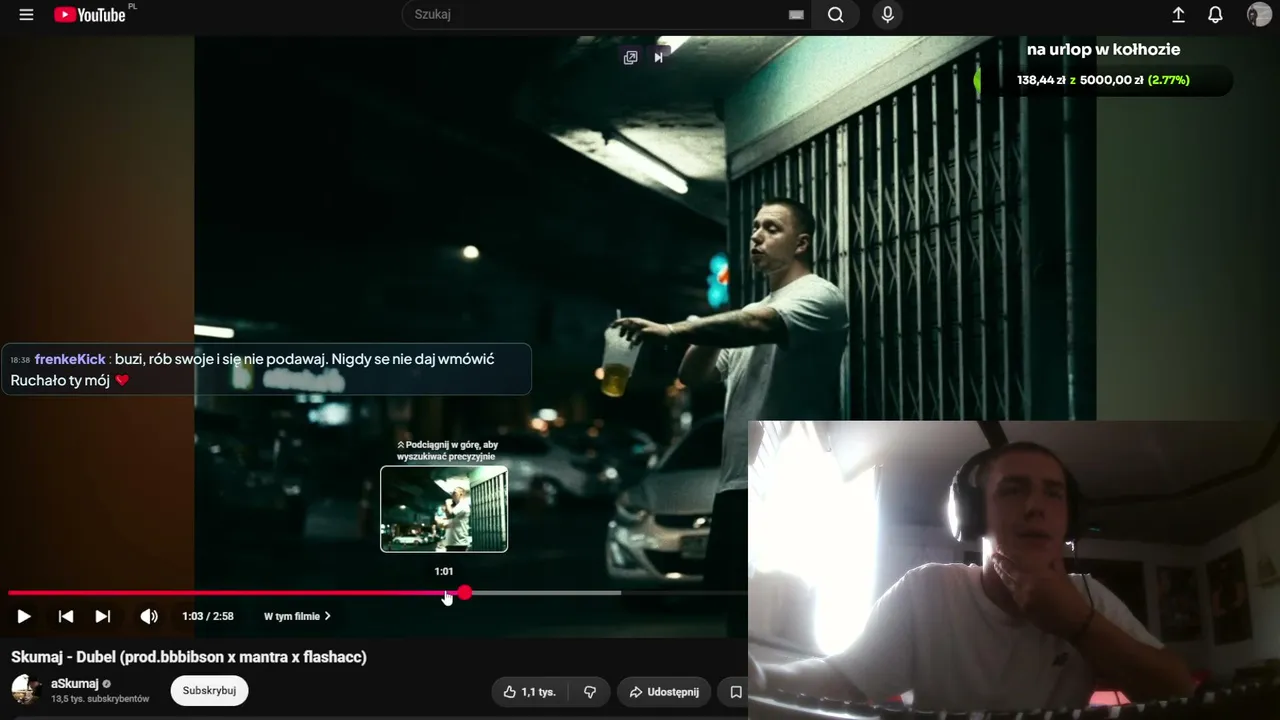This screenshot has height=720, width=1280.
Task: Click the red progress bar scrubber
Action: click(465, 593)
